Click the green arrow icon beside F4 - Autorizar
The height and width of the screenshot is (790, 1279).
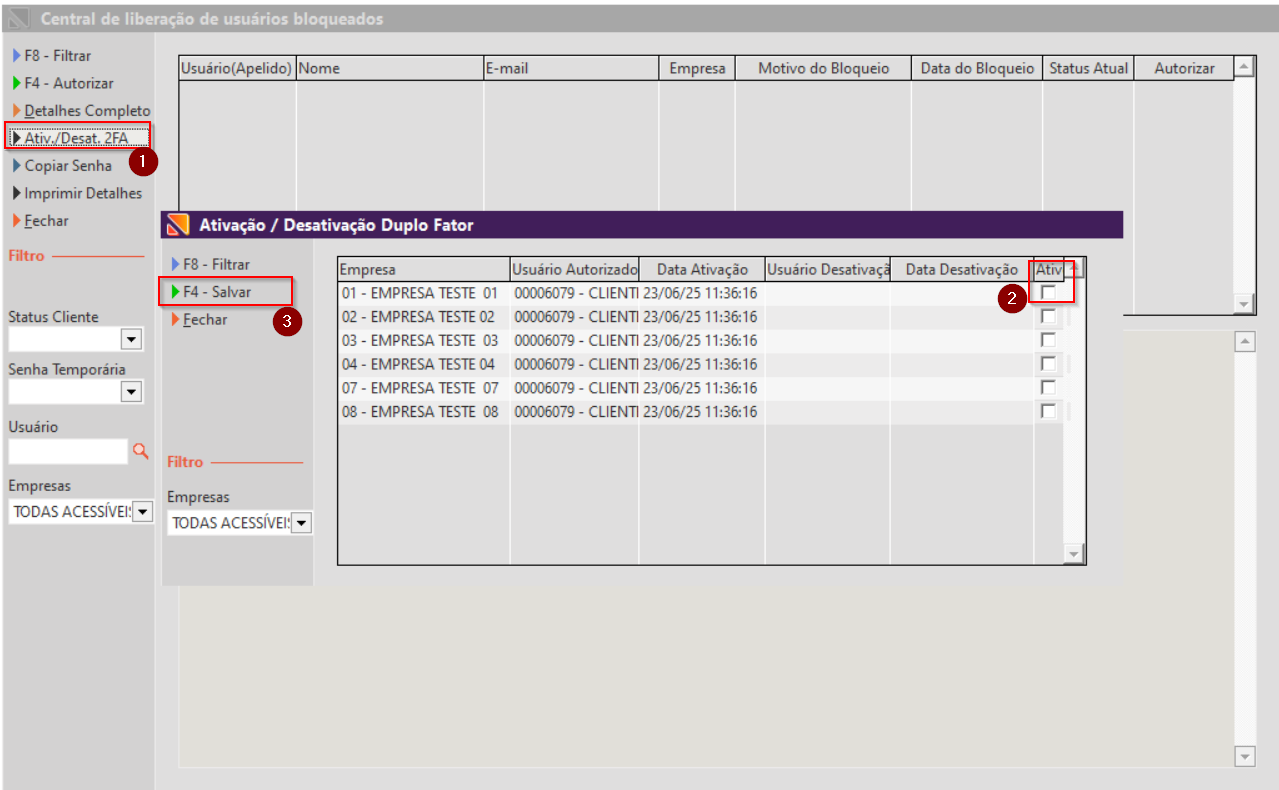pos(16,83)
